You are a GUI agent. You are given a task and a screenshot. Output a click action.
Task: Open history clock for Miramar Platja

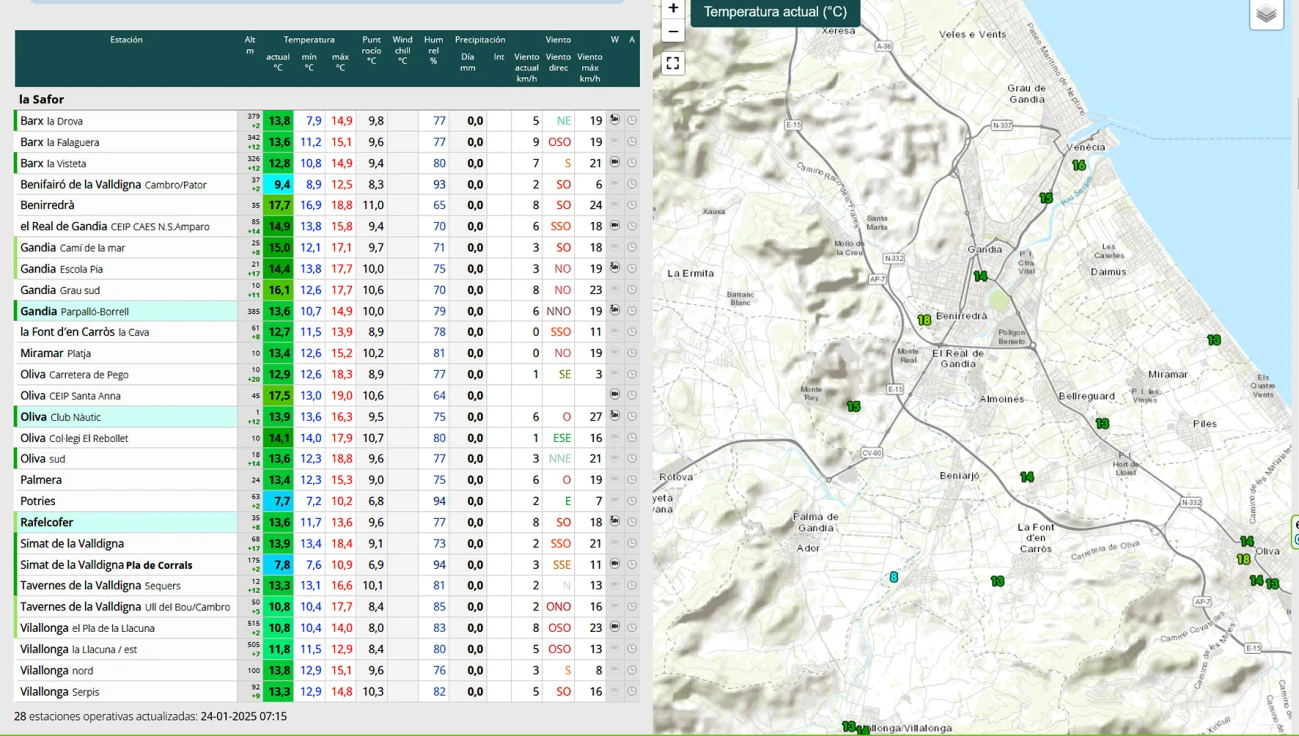pos(632,353)
